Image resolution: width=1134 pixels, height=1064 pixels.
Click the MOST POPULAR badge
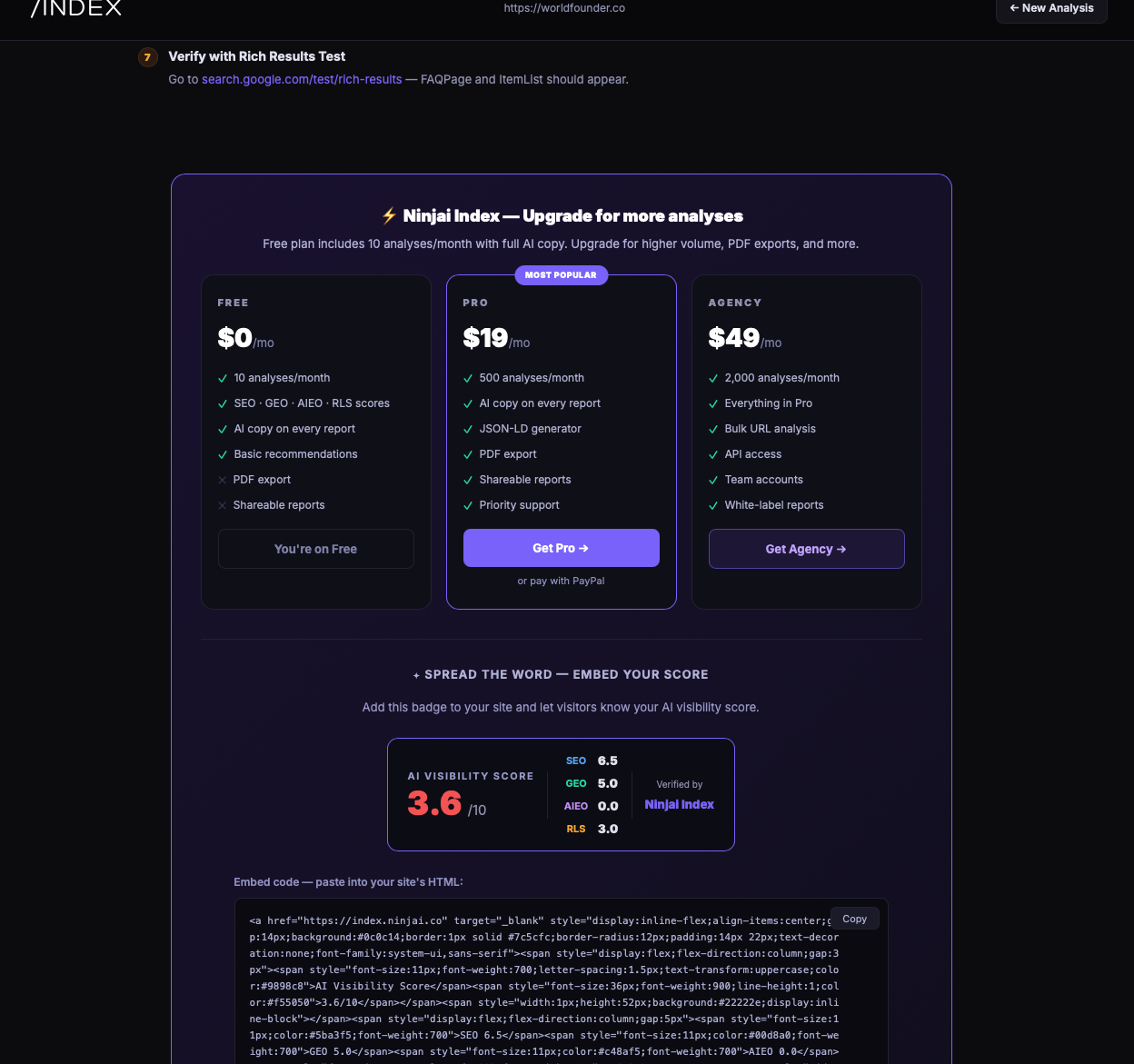[561, 274]
